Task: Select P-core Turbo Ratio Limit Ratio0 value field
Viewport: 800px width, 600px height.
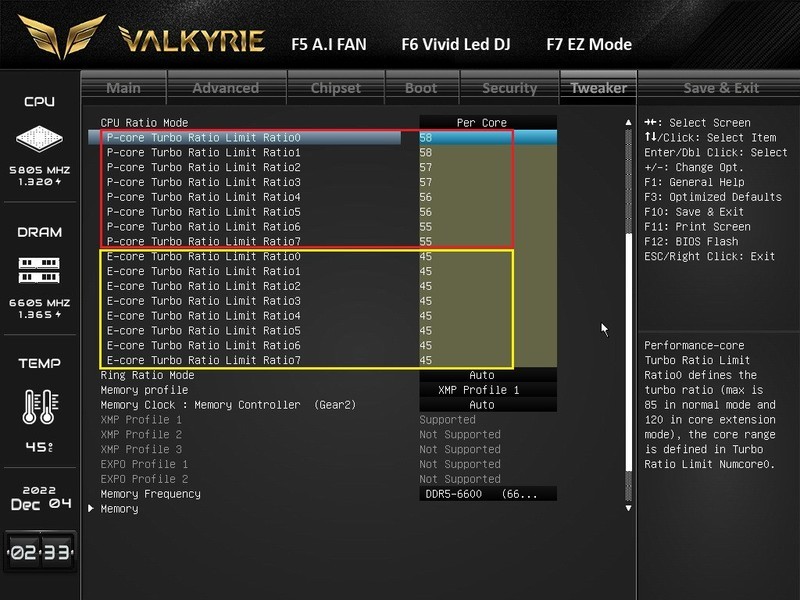Action: click(465, 138)
